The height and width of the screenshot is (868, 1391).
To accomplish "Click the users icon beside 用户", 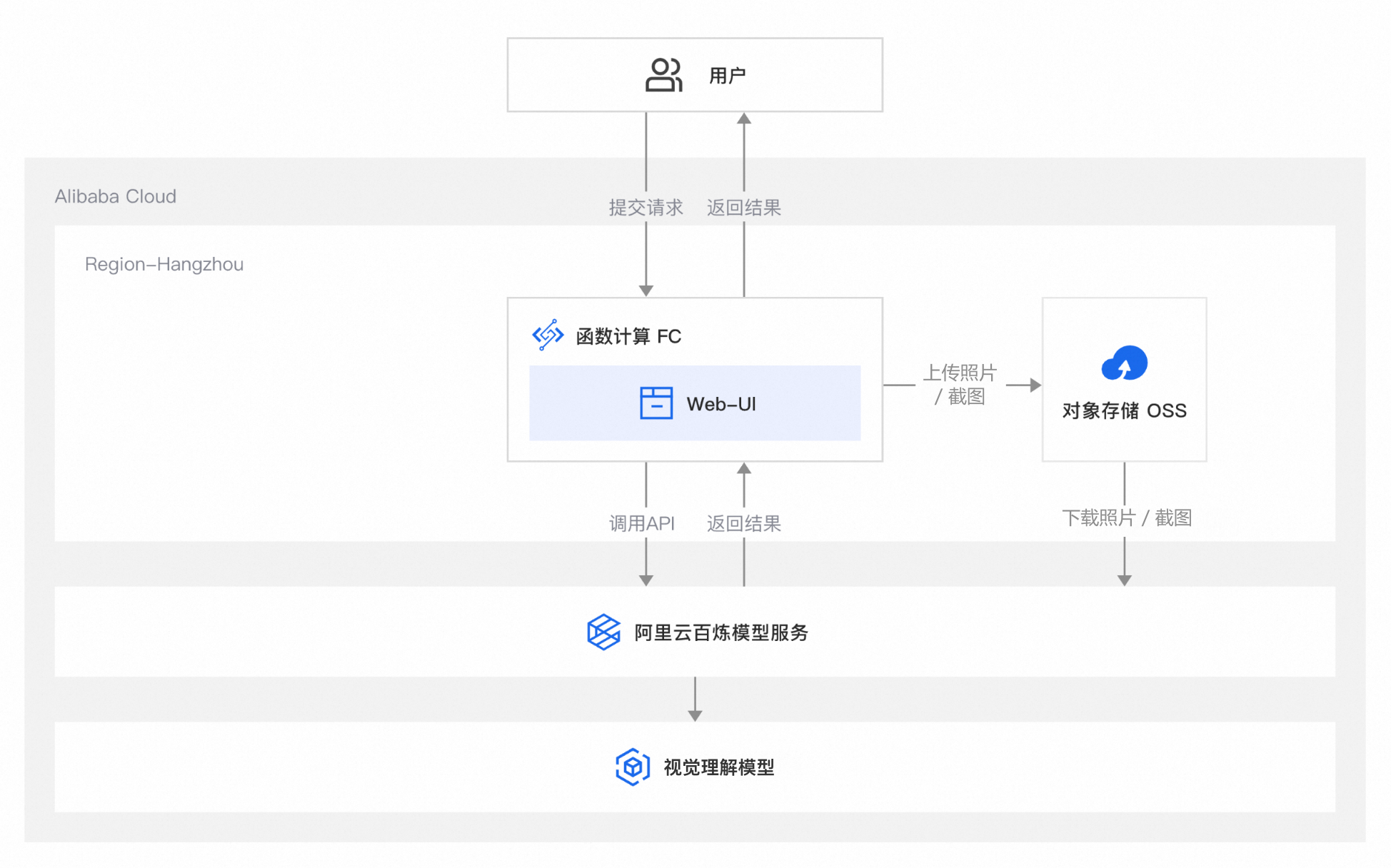I will (663, 75).
